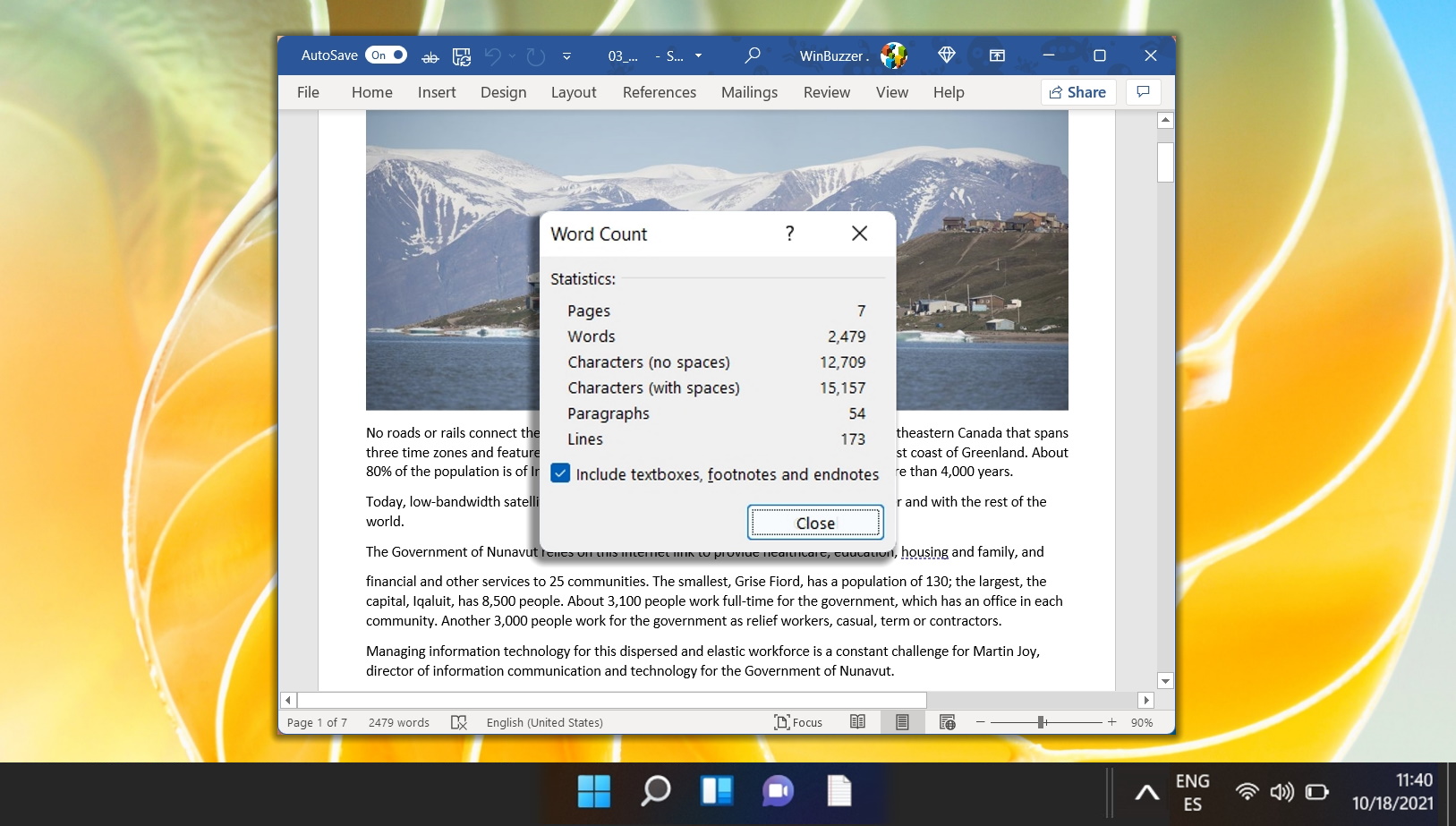Image resolution: width=1456 pixels, height=826 pixels.
Task: Open Ribbon Display Options icon
Action: pyautogui.click(x=997, y=55)
